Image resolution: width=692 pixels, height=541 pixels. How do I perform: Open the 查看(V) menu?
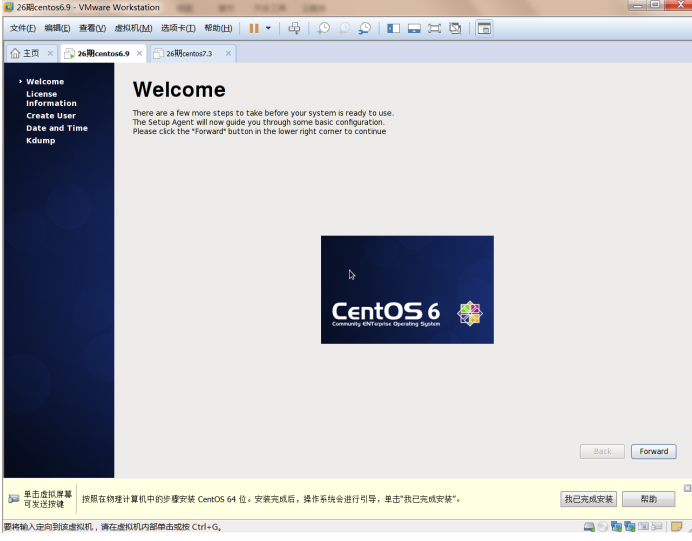(92, 28)
